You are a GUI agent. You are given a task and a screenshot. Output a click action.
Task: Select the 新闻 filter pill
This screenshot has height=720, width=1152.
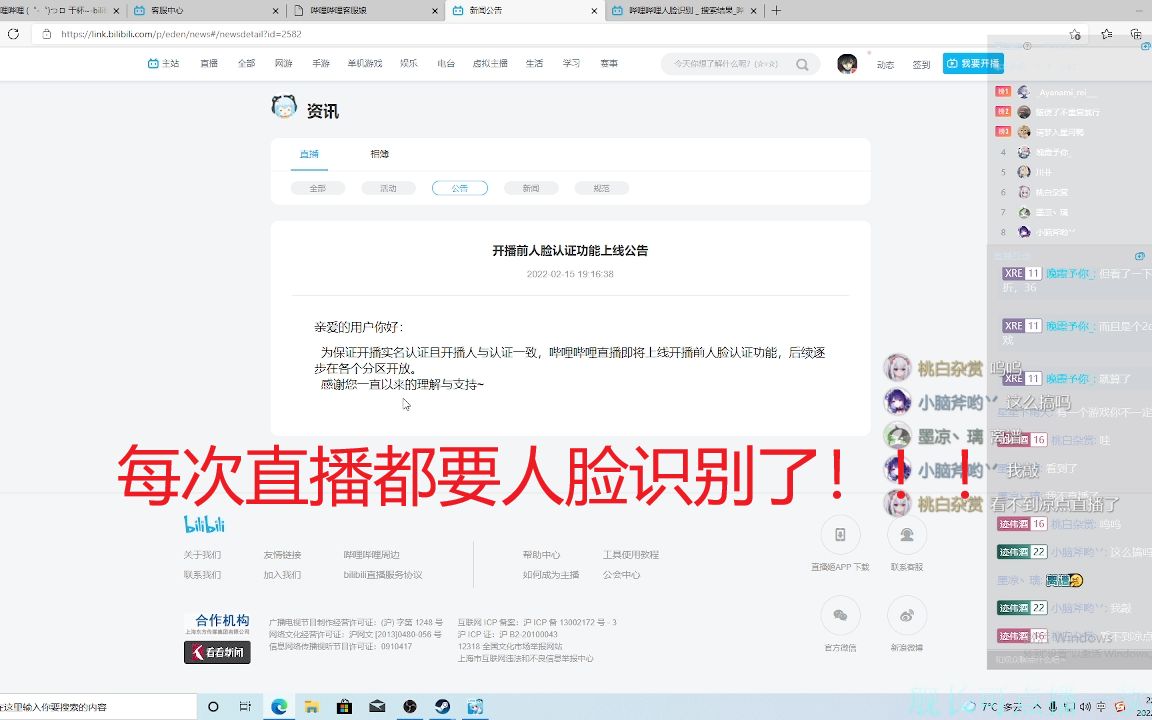click(530, 187)
